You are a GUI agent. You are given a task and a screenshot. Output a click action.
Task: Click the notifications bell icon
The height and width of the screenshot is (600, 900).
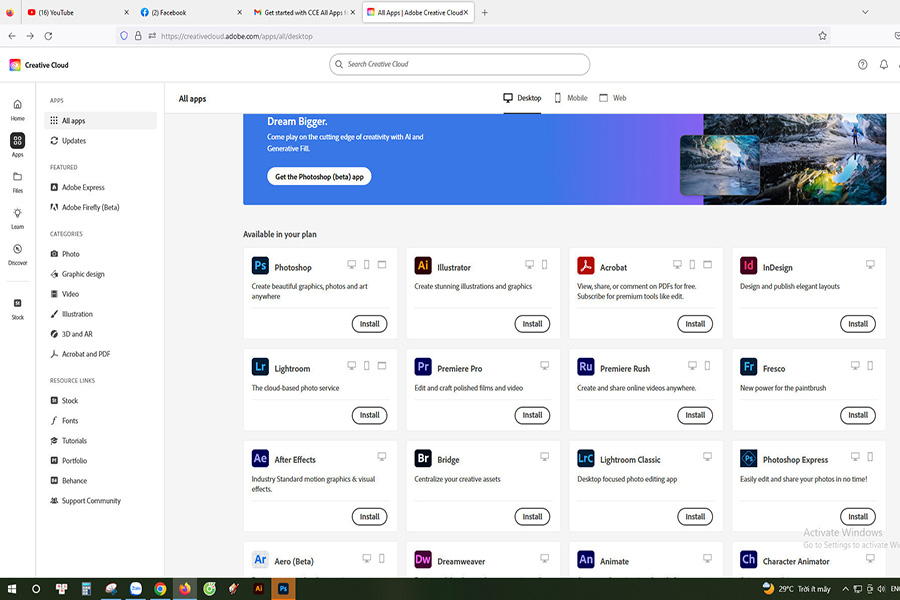884,65
